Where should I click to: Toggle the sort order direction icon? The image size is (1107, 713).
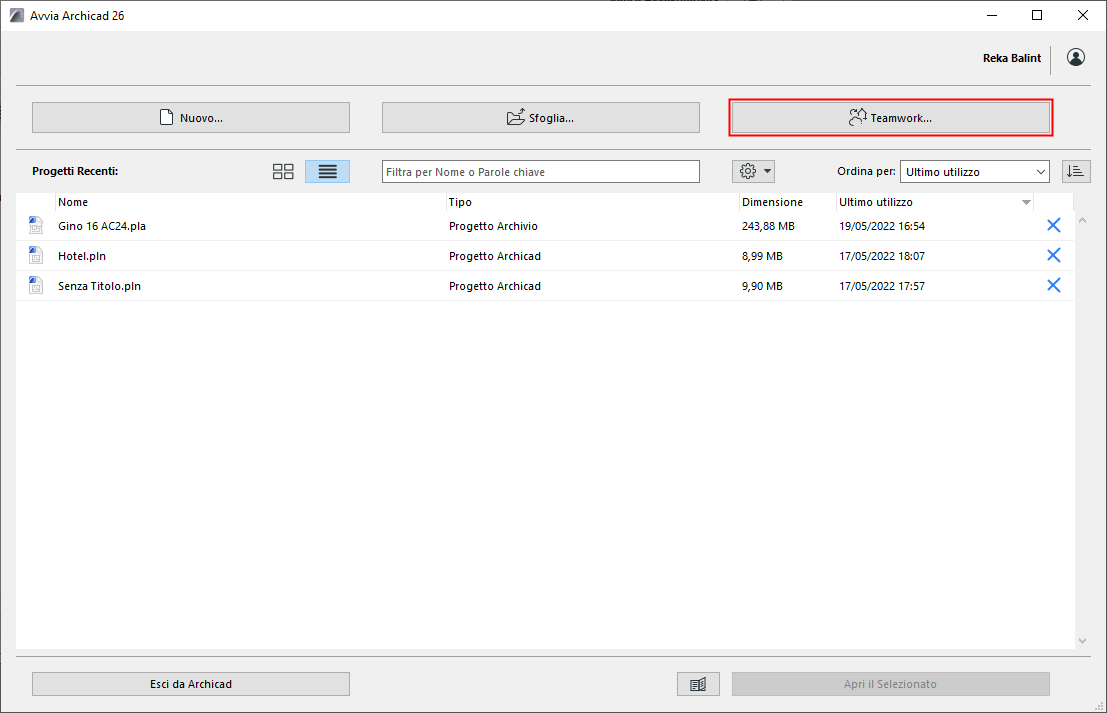pos(1076,172)
